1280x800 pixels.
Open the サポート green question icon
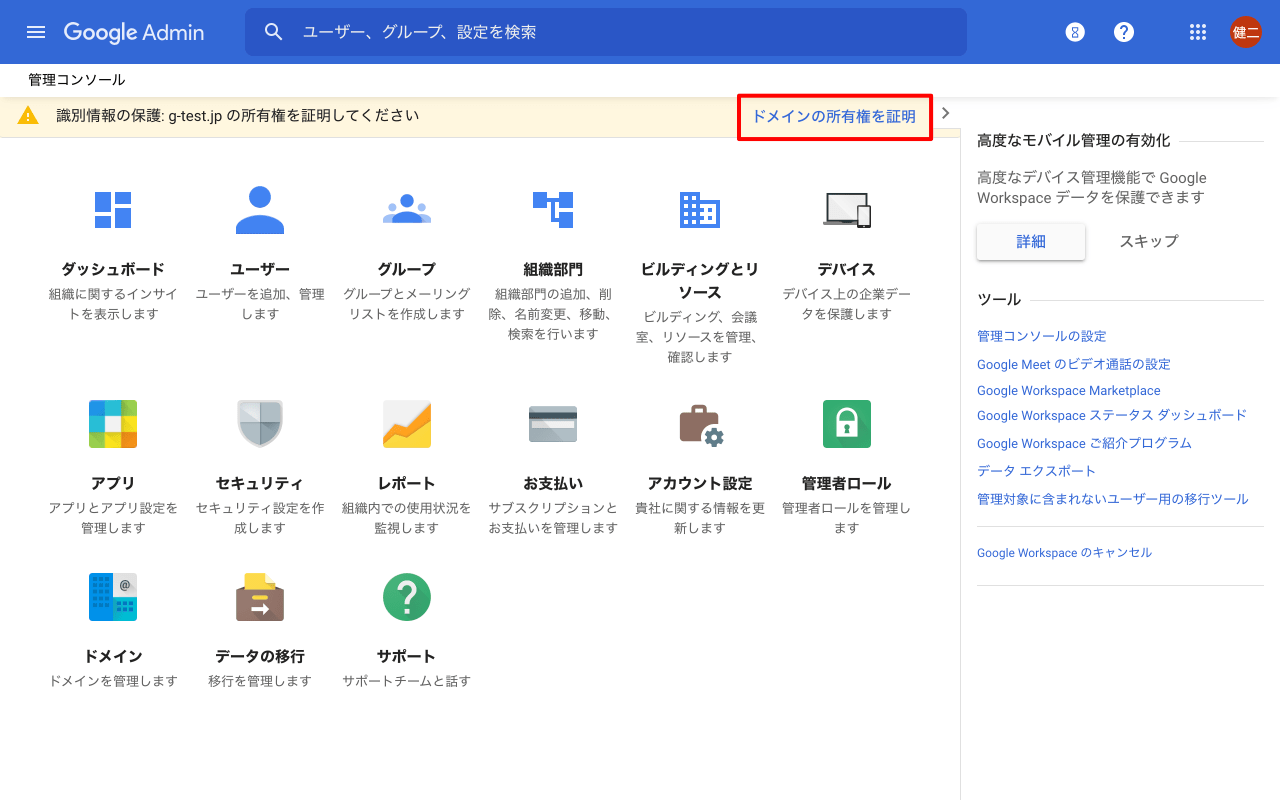pos(407,597)
